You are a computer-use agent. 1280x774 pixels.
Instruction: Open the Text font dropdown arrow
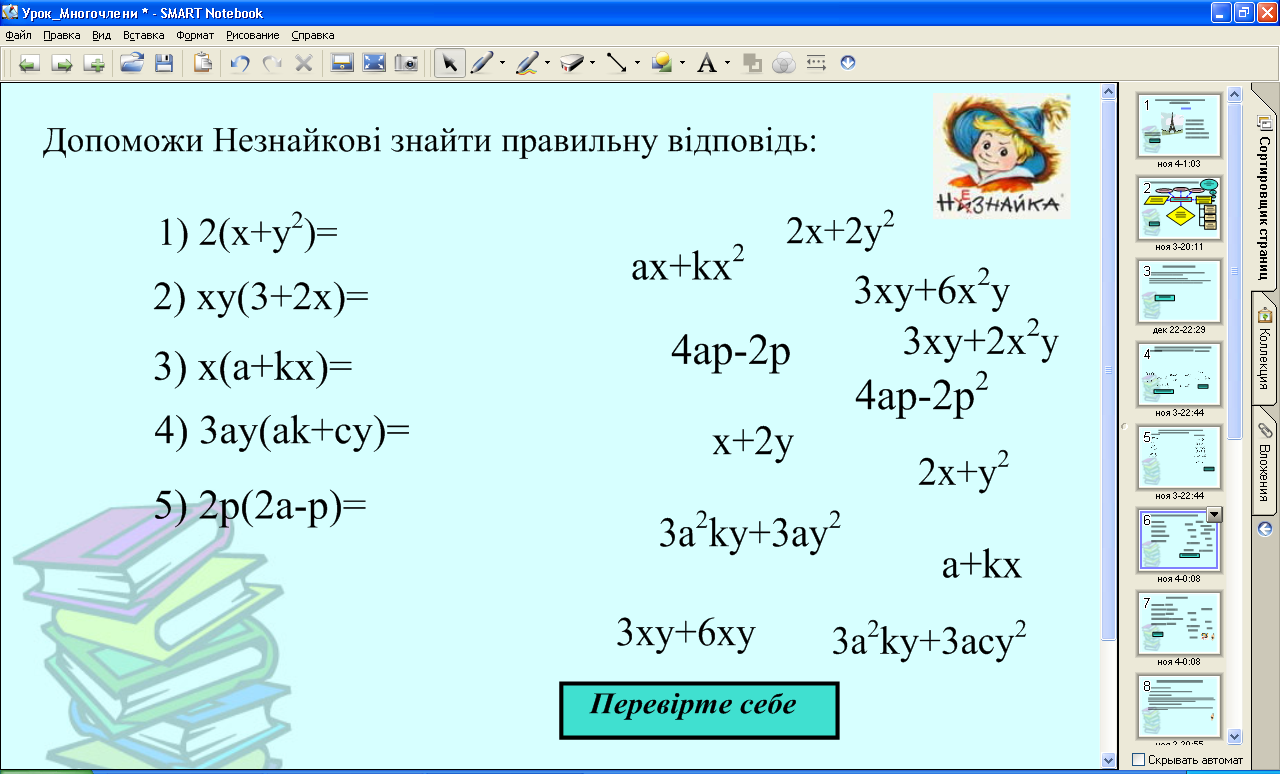click(x=728, y=63)
